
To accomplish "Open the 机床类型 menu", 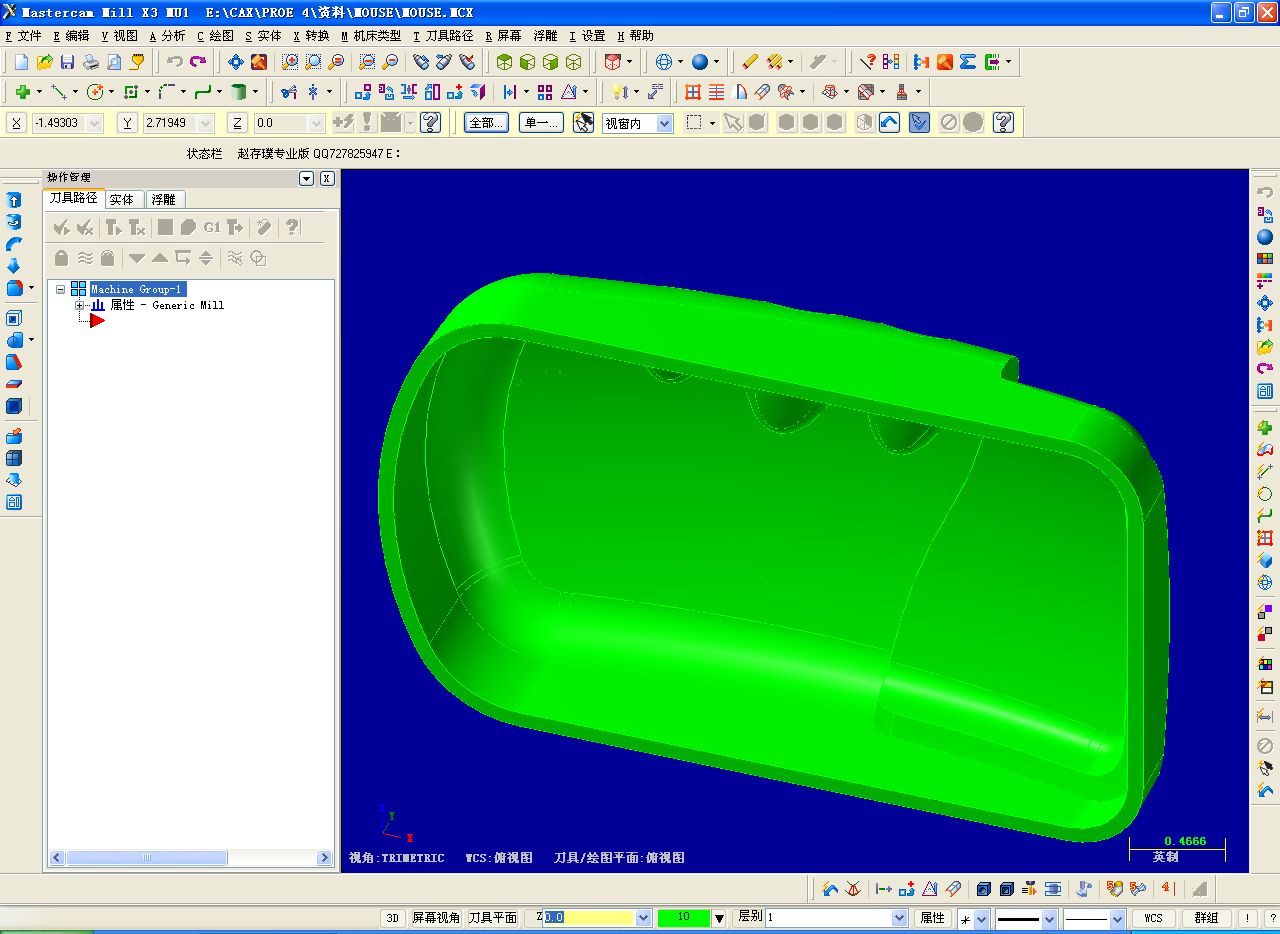I will tap(371, 36).
